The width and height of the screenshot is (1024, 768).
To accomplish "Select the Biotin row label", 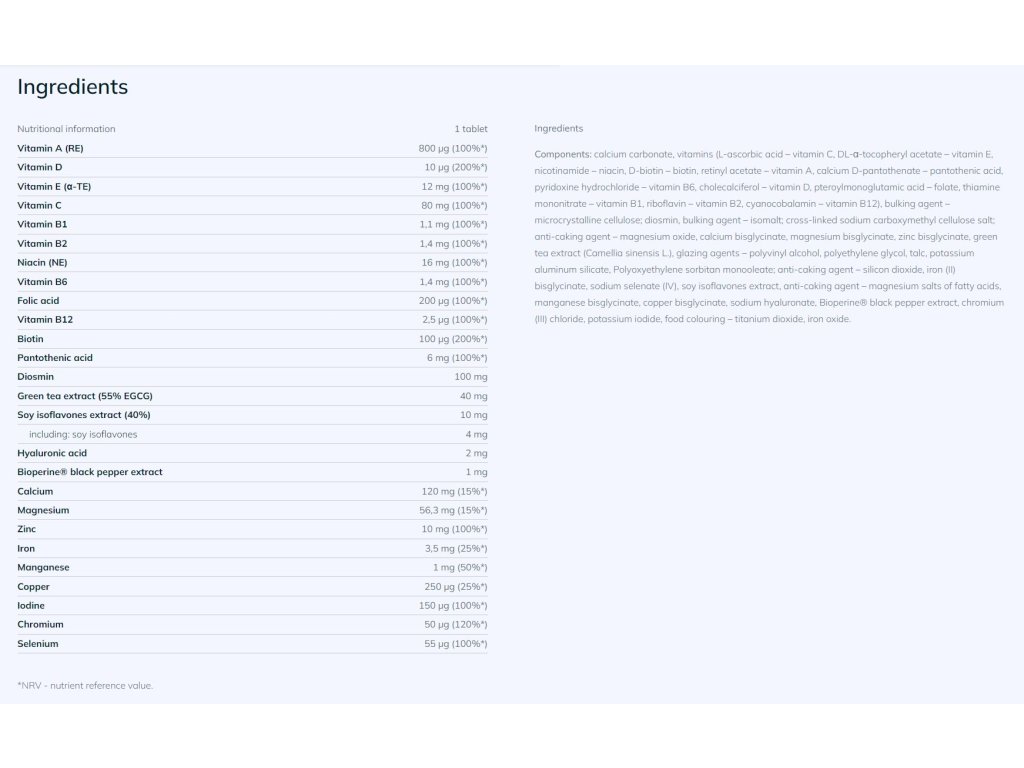I will pyautogui.click(x=30, y=339).
